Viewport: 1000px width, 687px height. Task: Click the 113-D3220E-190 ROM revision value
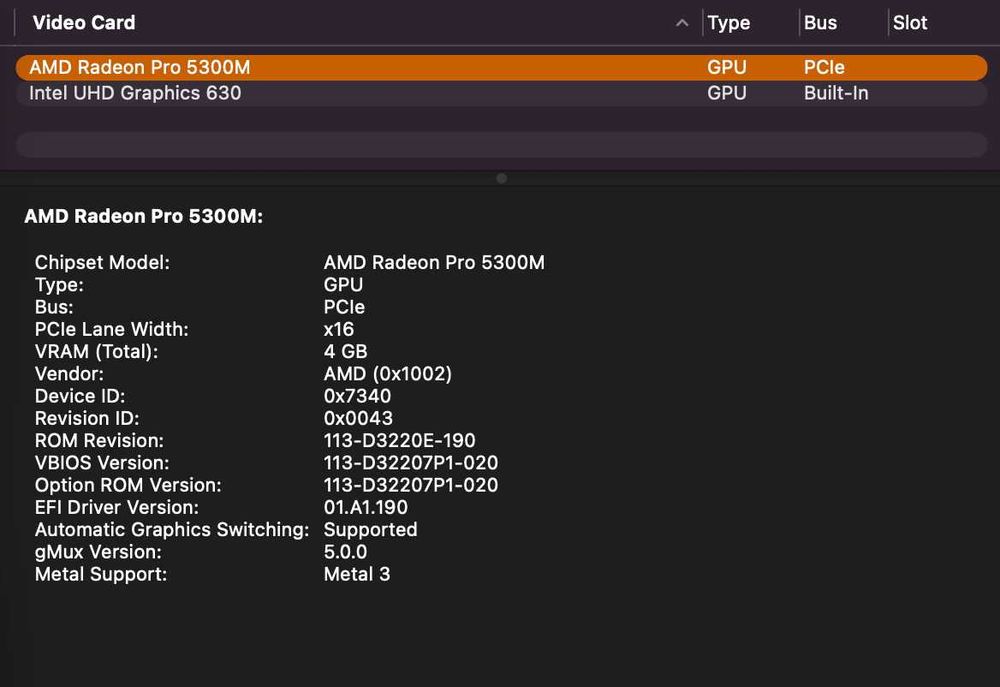399,441
